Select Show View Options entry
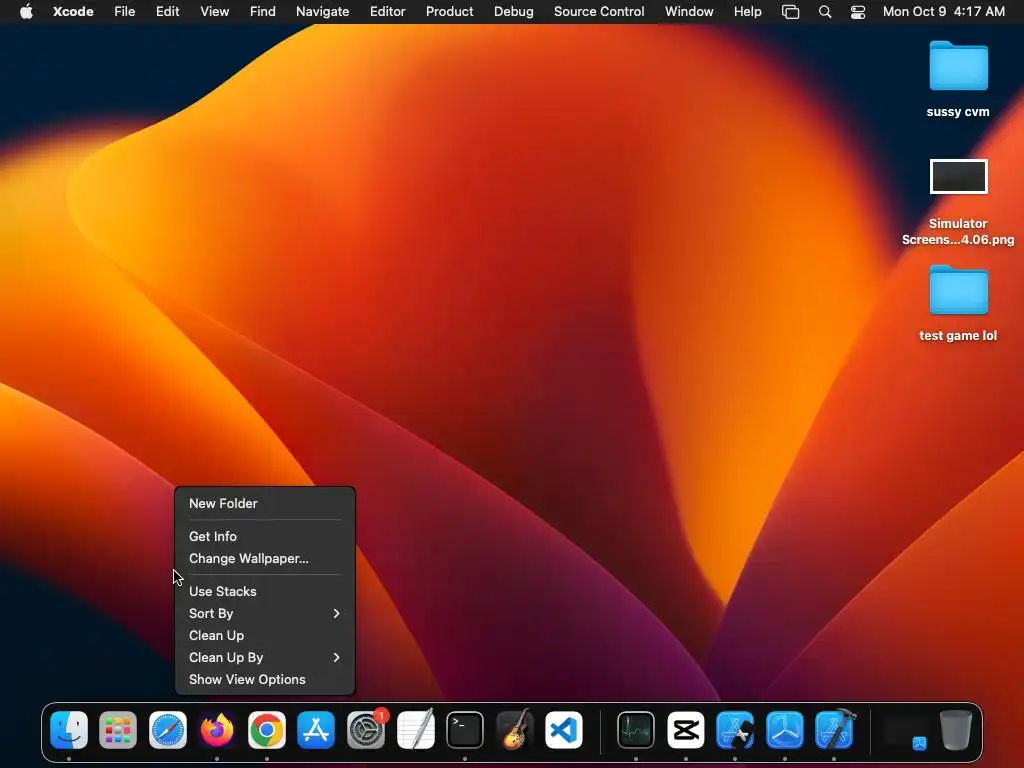Image resolution: width=1024 pixels, height=768 pixels. (265, 680)
